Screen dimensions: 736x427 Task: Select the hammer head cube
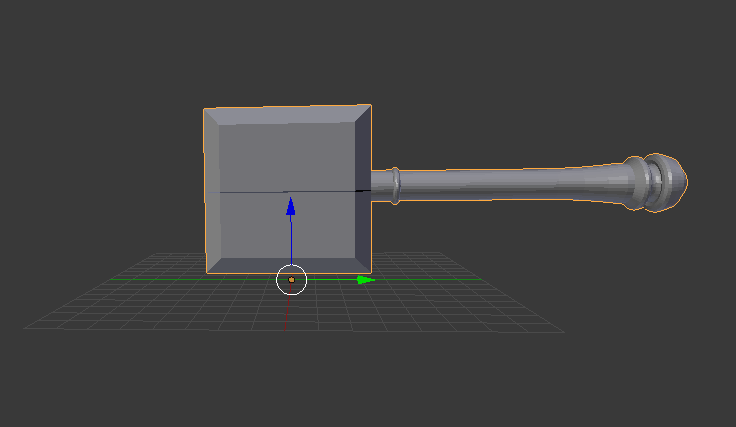tap(287, 189)
